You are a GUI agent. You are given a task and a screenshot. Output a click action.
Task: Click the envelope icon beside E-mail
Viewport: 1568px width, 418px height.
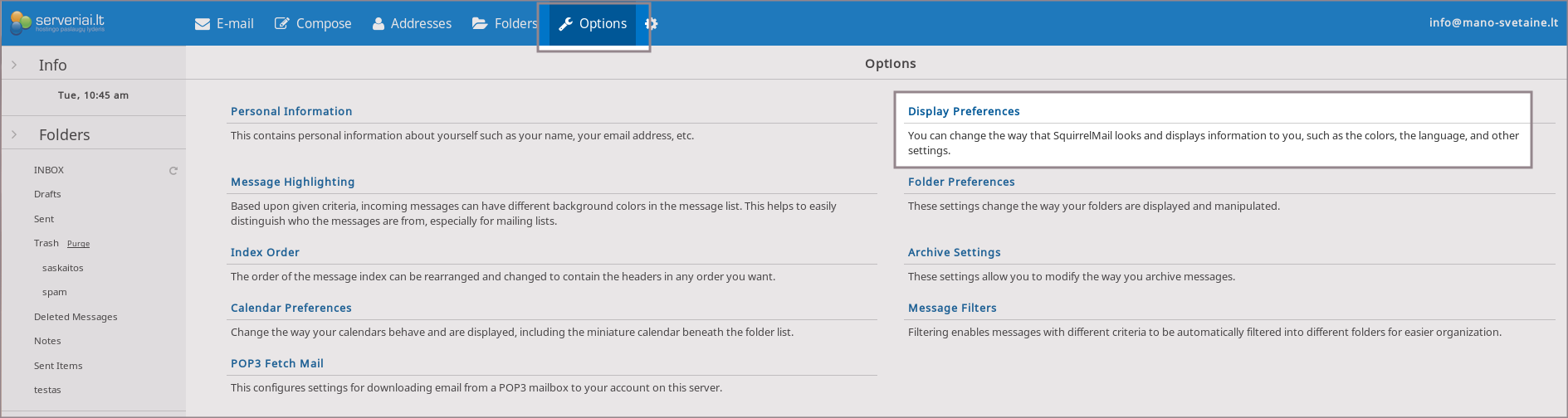(x=203, y=24)
